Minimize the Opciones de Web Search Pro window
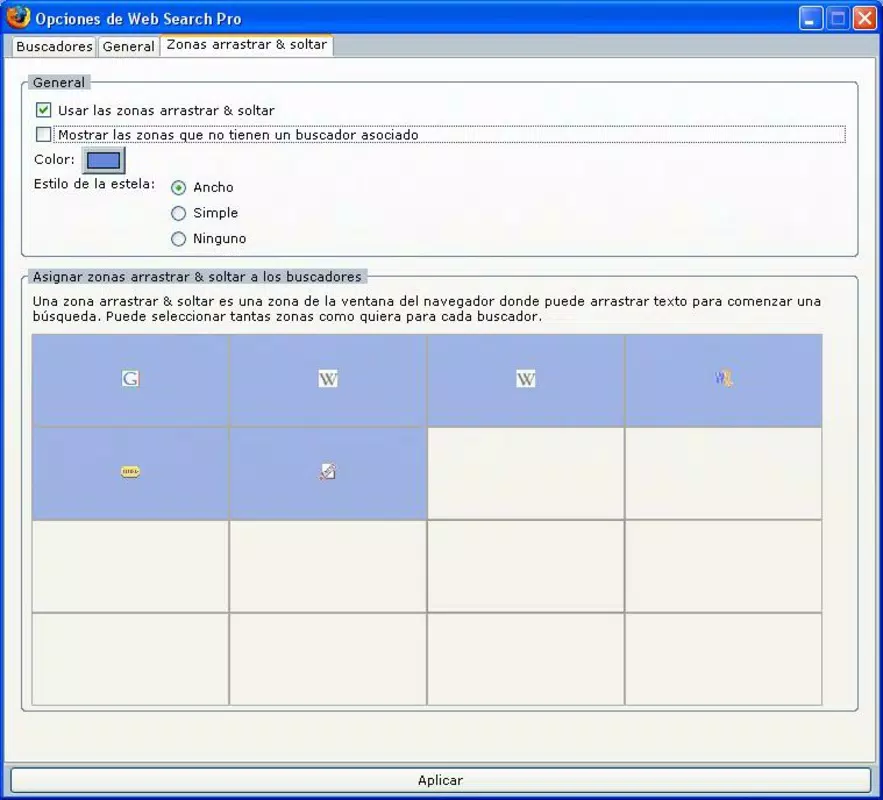The height and width of the screenshot is (800, 883). [x=810, y=19]
